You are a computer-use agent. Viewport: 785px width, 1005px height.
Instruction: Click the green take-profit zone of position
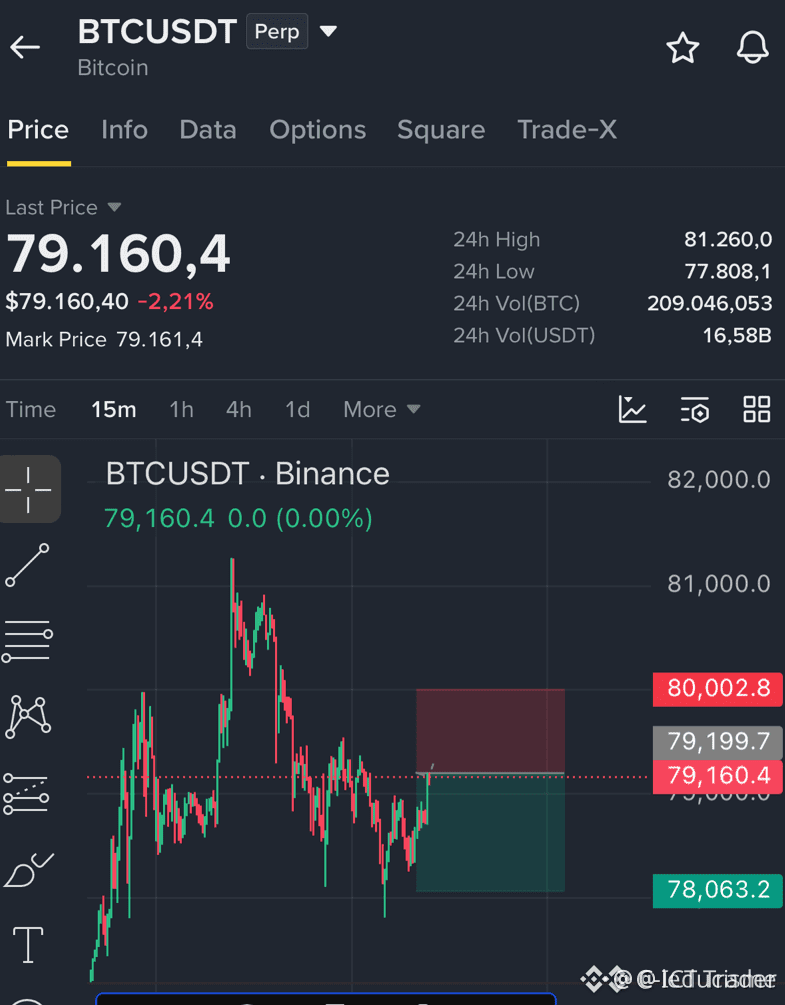click(490, 833)
